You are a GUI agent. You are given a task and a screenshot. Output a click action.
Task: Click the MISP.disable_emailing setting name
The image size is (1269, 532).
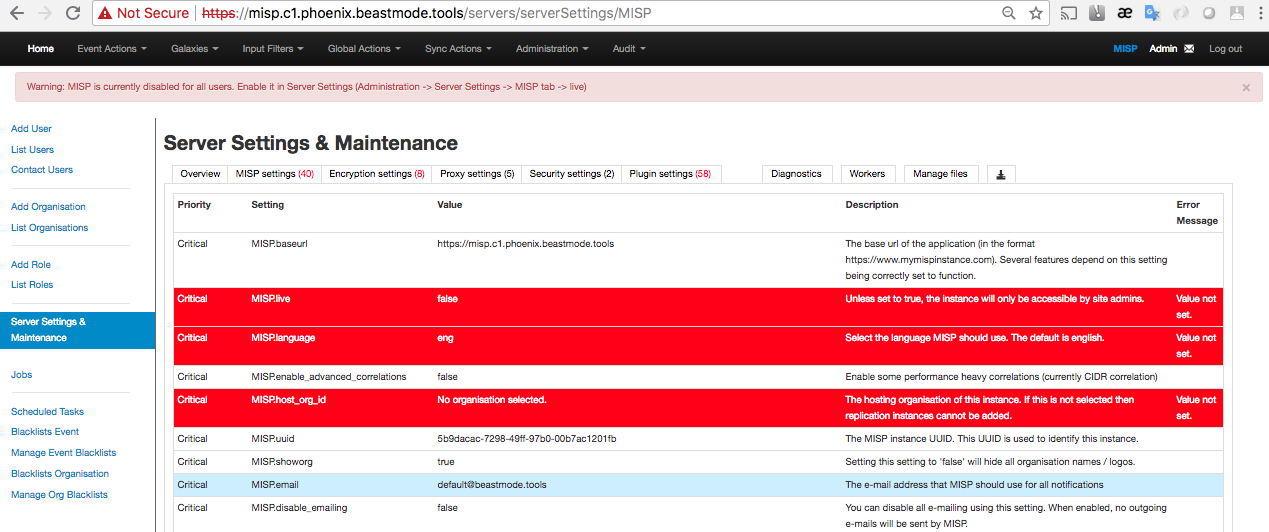point(299,508)
